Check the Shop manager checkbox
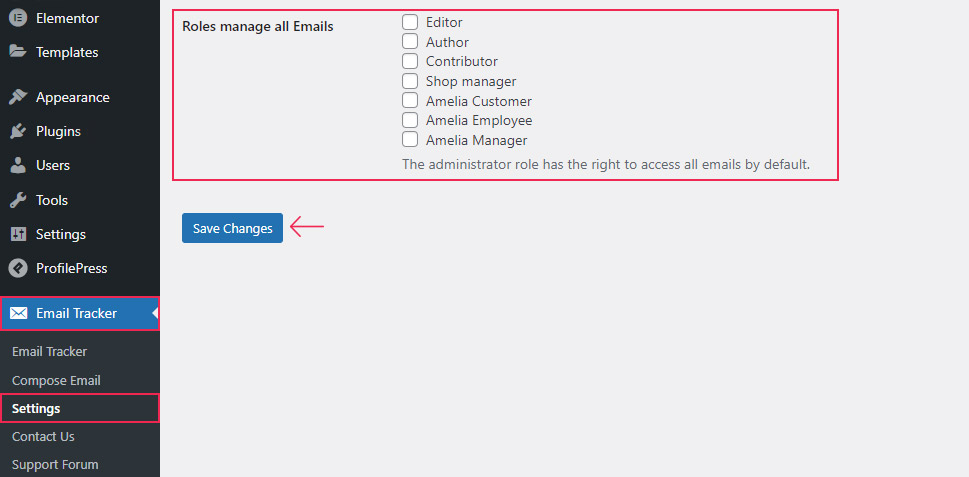The image size is (969, 477). coord(410,81)
